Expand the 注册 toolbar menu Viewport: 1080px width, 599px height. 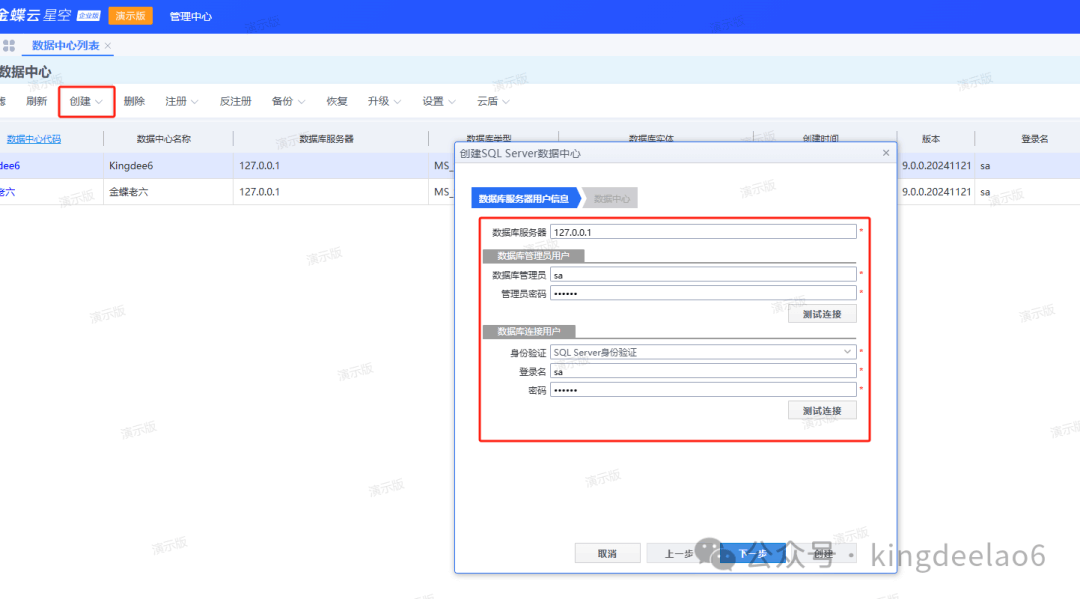coord(182,101)
